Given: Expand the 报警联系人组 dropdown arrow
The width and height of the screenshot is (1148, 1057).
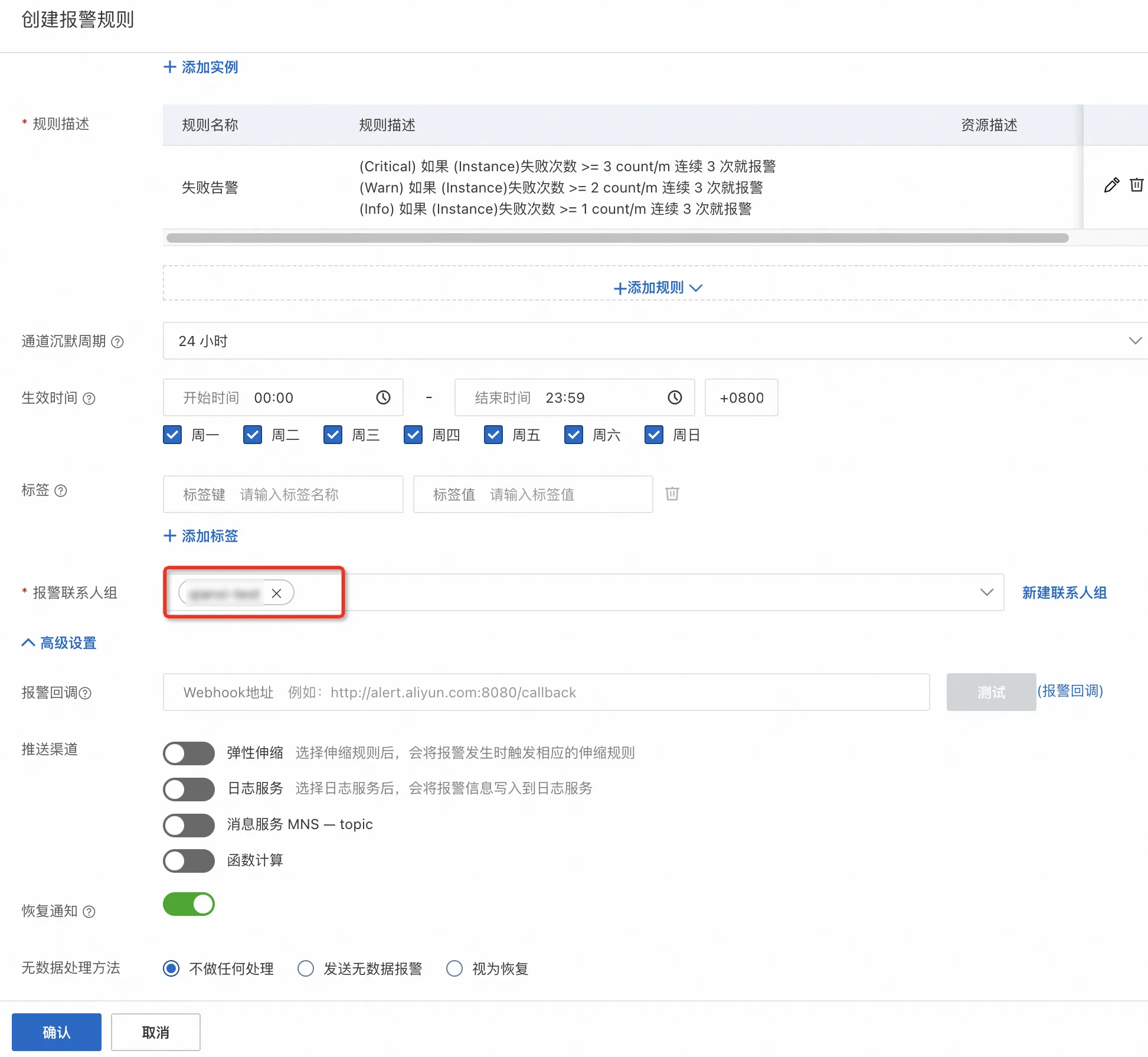Looking at the screenshot, I should click(986, 592).
